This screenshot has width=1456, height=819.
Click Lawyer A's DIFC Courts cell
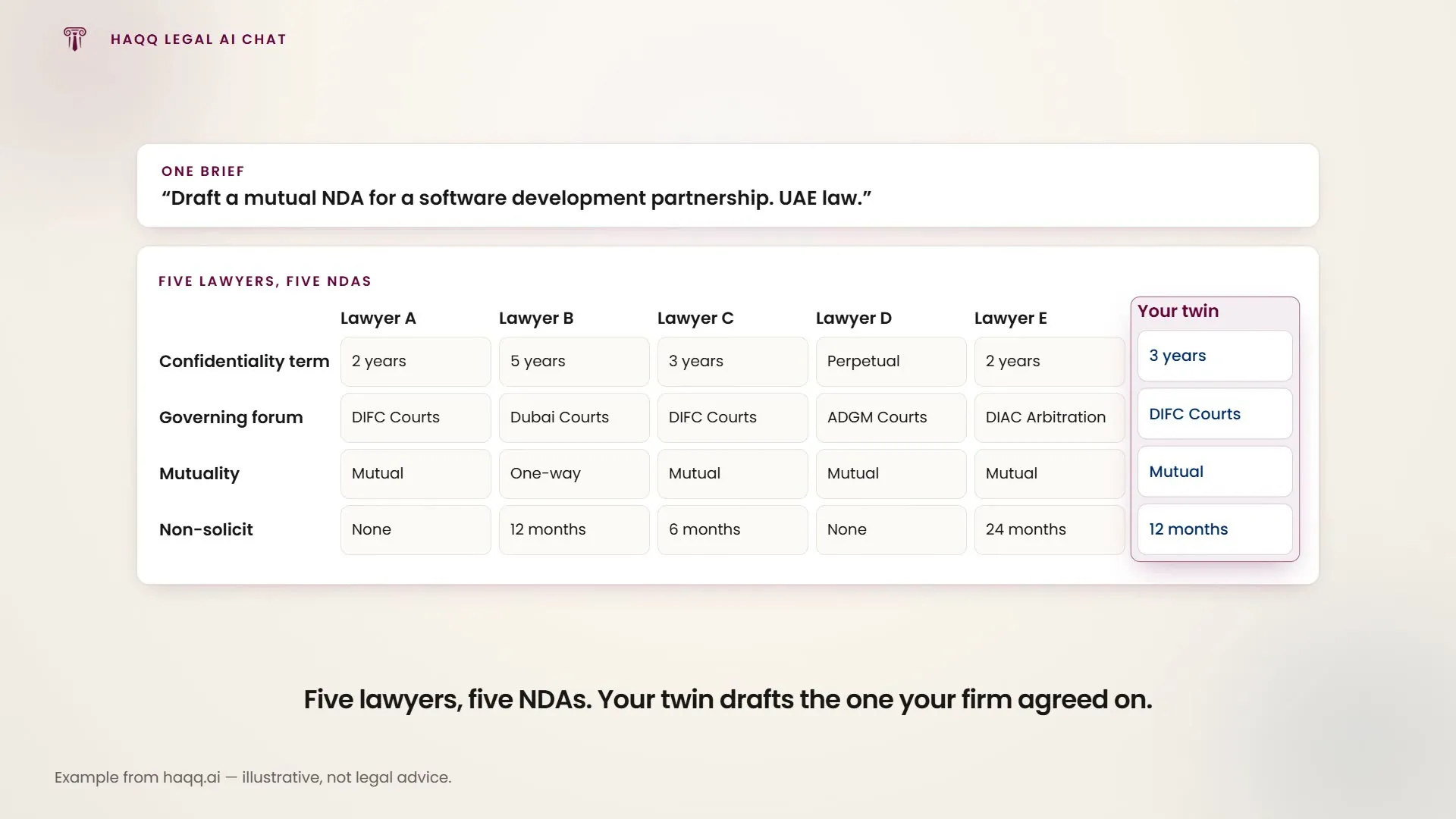416,418
